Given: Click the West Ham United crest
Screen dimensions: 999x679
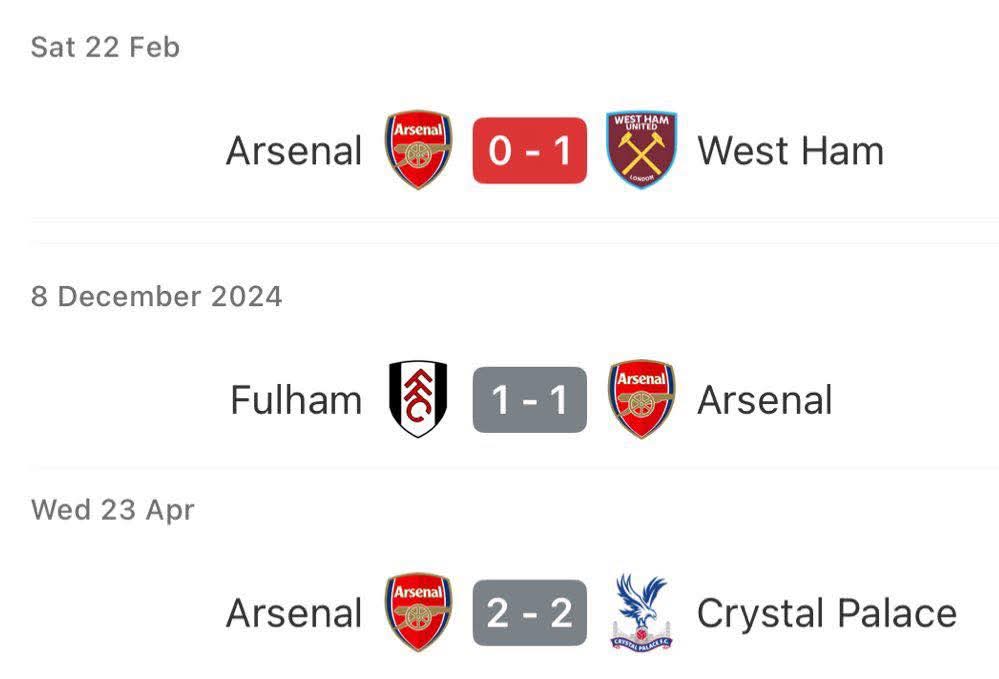Looking at the screenshot, I should coord(641,151).
